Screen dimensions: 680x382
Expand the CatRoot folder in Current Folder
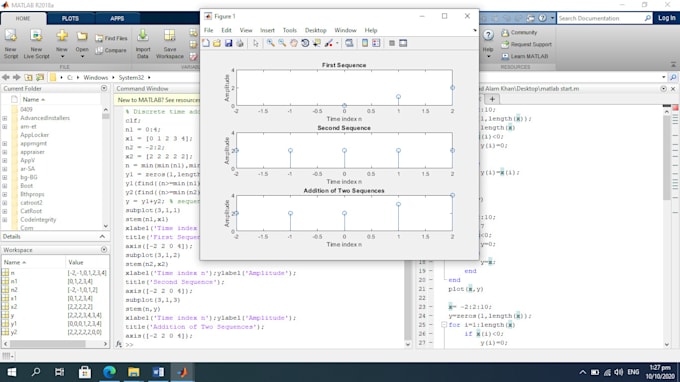click(x=5, y=211)
